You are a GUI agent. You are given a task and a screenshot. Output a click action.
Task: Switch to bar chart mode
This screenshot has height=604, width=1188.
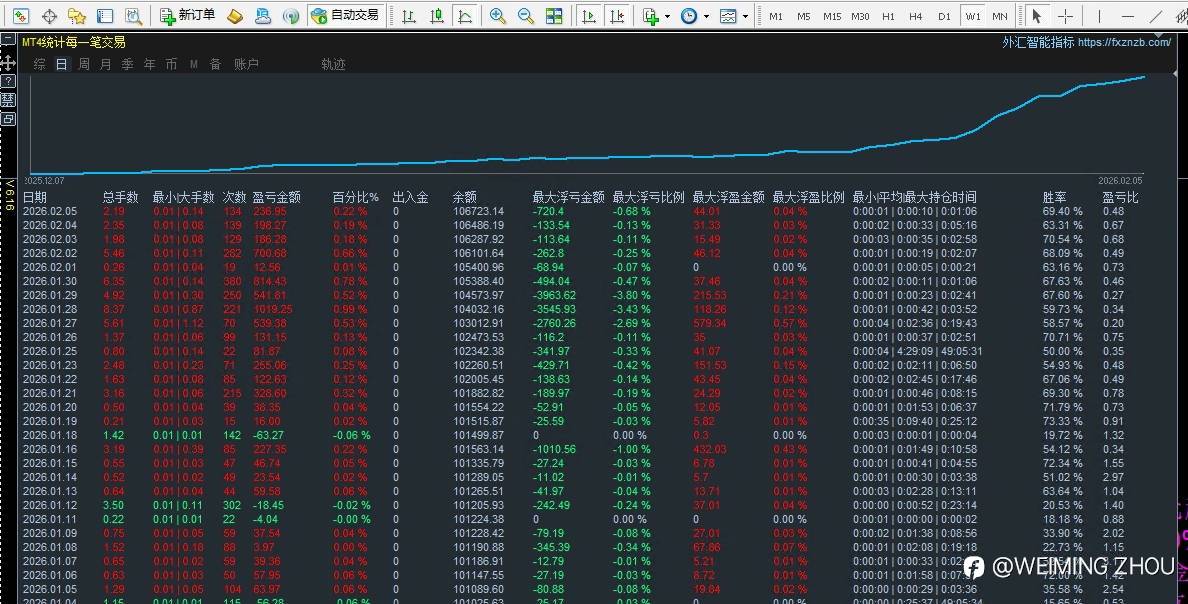[408, 15]
